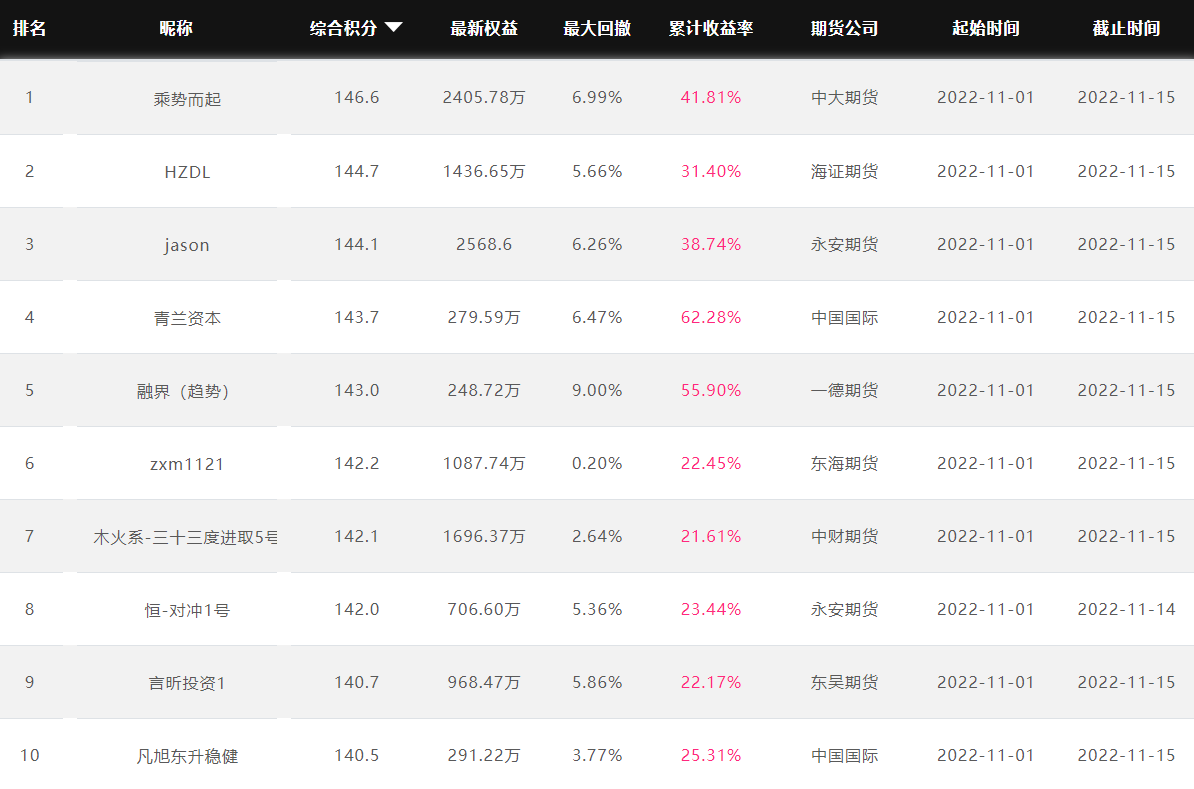Open trader jason nickname
The image size is (1194, 789).
187,245
